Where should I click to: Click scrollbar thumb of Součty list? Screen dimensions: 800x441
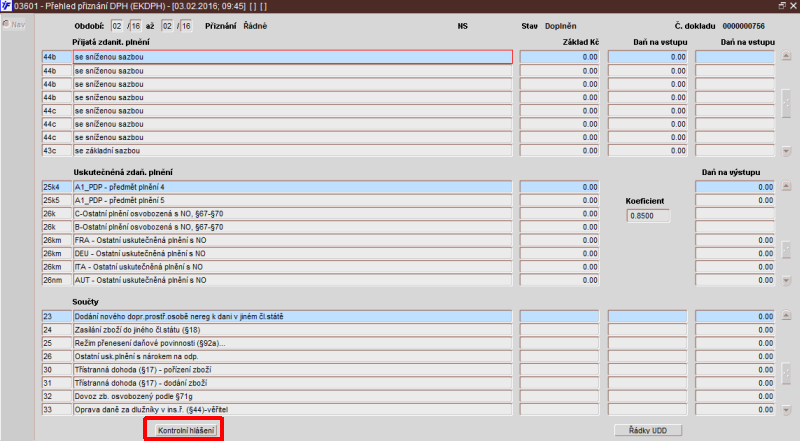click(x=786, y=375)
